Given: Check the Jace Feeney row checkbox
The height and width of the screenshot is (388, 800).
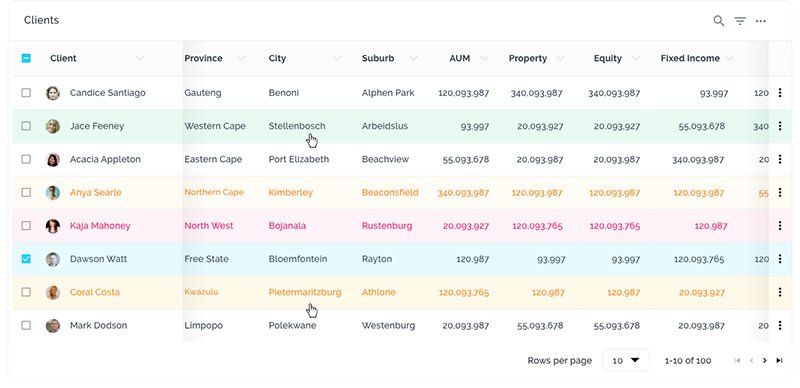Looking at the screenshot, I should click(x=26, y=126).
